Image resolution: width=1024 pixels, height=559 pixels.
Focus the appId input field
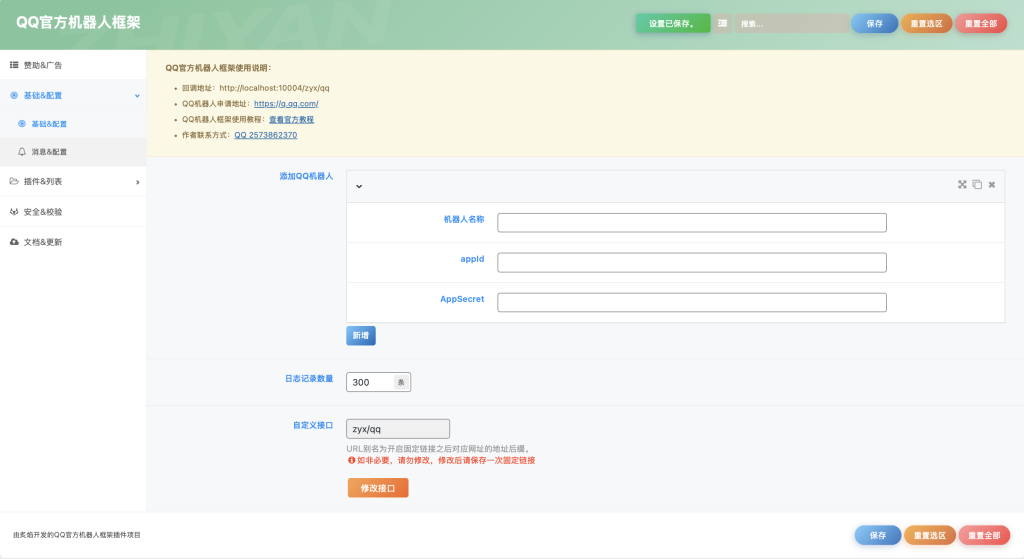[x=692, y=263]
